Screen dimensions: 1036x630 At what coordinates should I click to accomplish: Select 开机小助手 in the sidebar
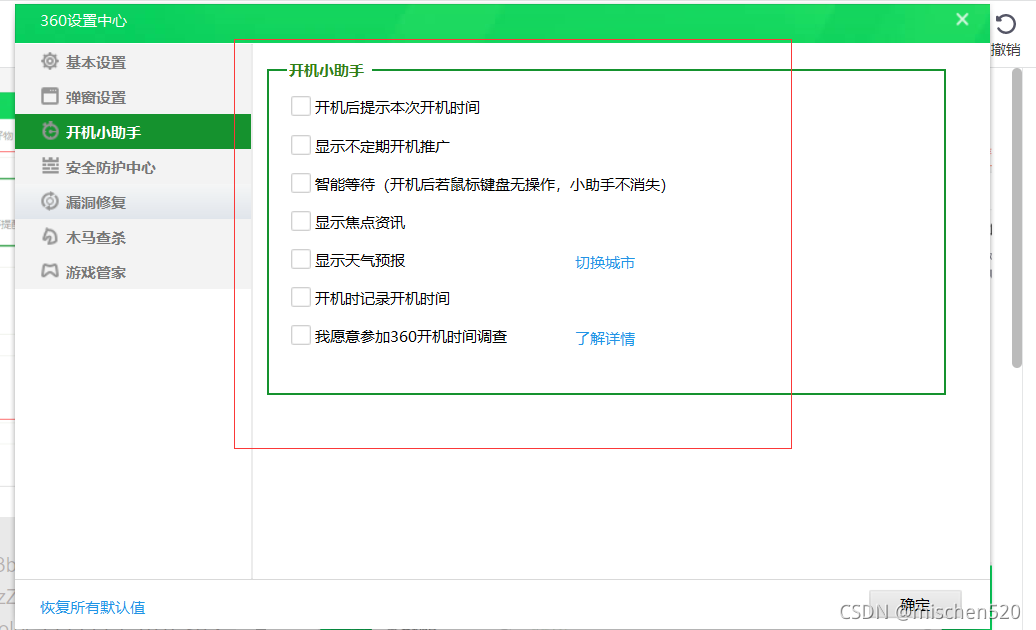click(133, 131)
